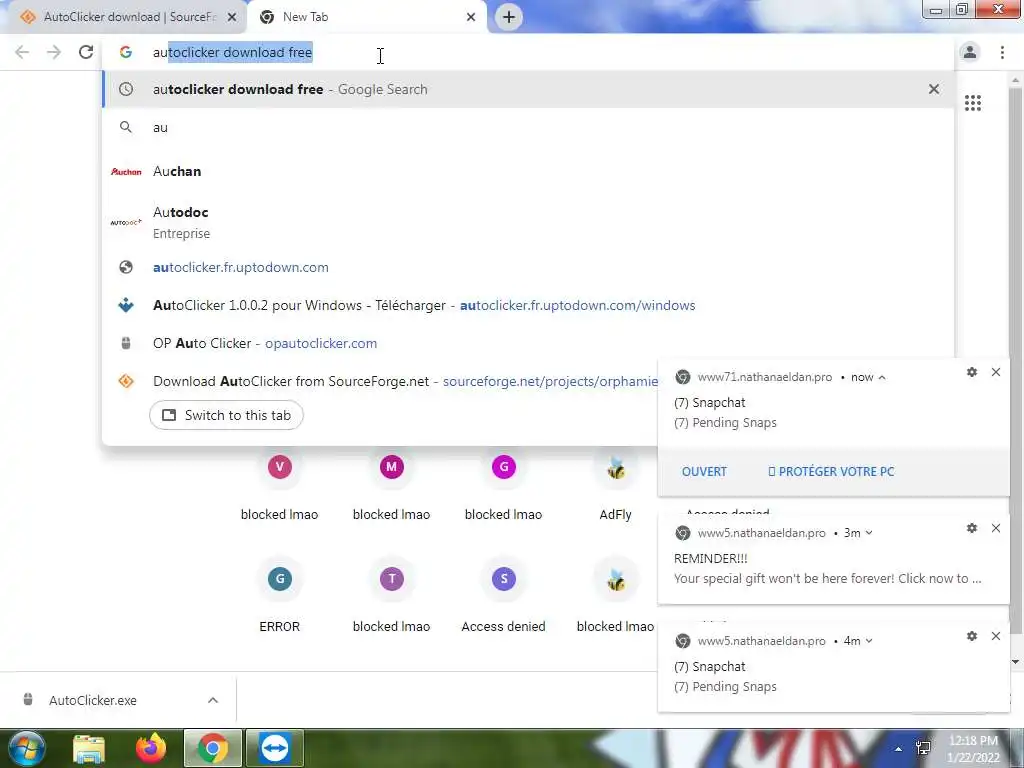This screenshot has width=1024, height=768.
Task: Click the V blocked lmao shortcut
Action: (x=280, y=482)
